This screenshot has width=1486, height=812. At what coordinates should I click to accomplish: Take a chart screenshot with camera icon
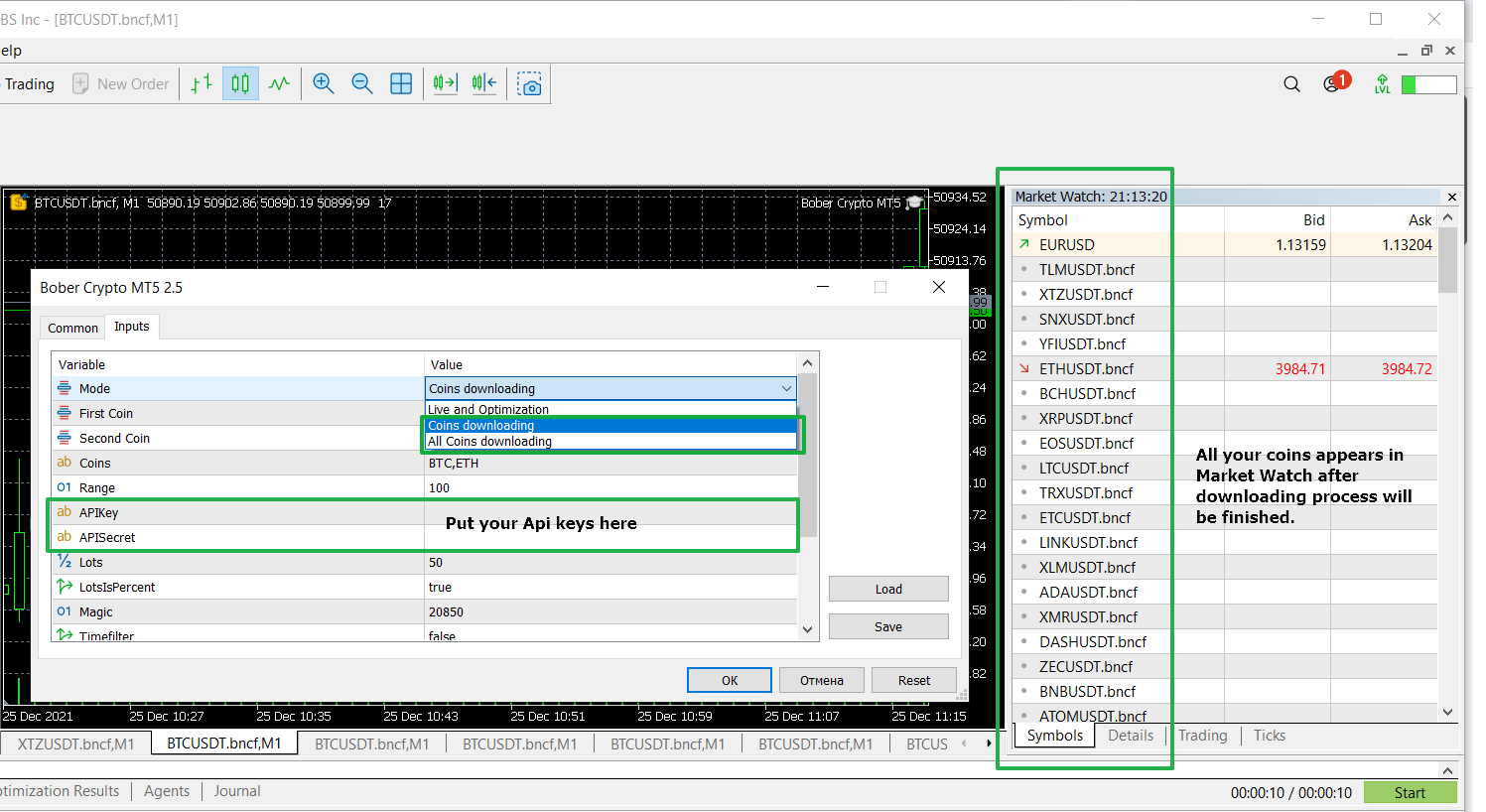click(x=530, y=84)
